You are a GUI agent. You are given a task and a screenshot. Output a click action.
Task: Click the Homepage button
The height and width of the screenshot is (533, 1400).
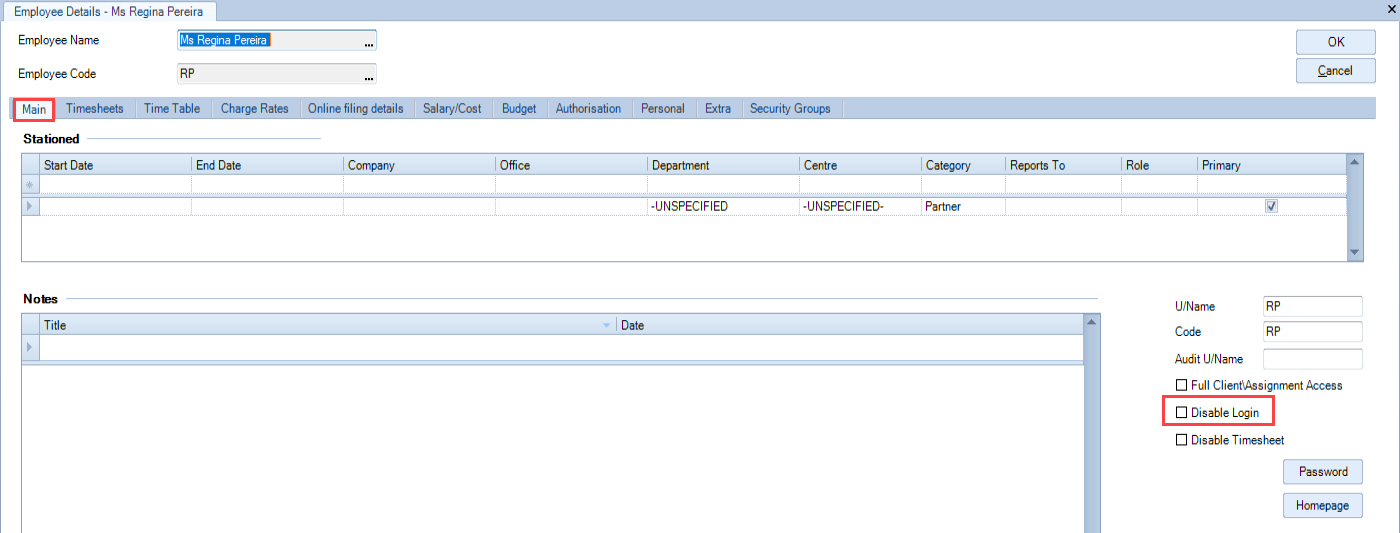[1323, 506]
